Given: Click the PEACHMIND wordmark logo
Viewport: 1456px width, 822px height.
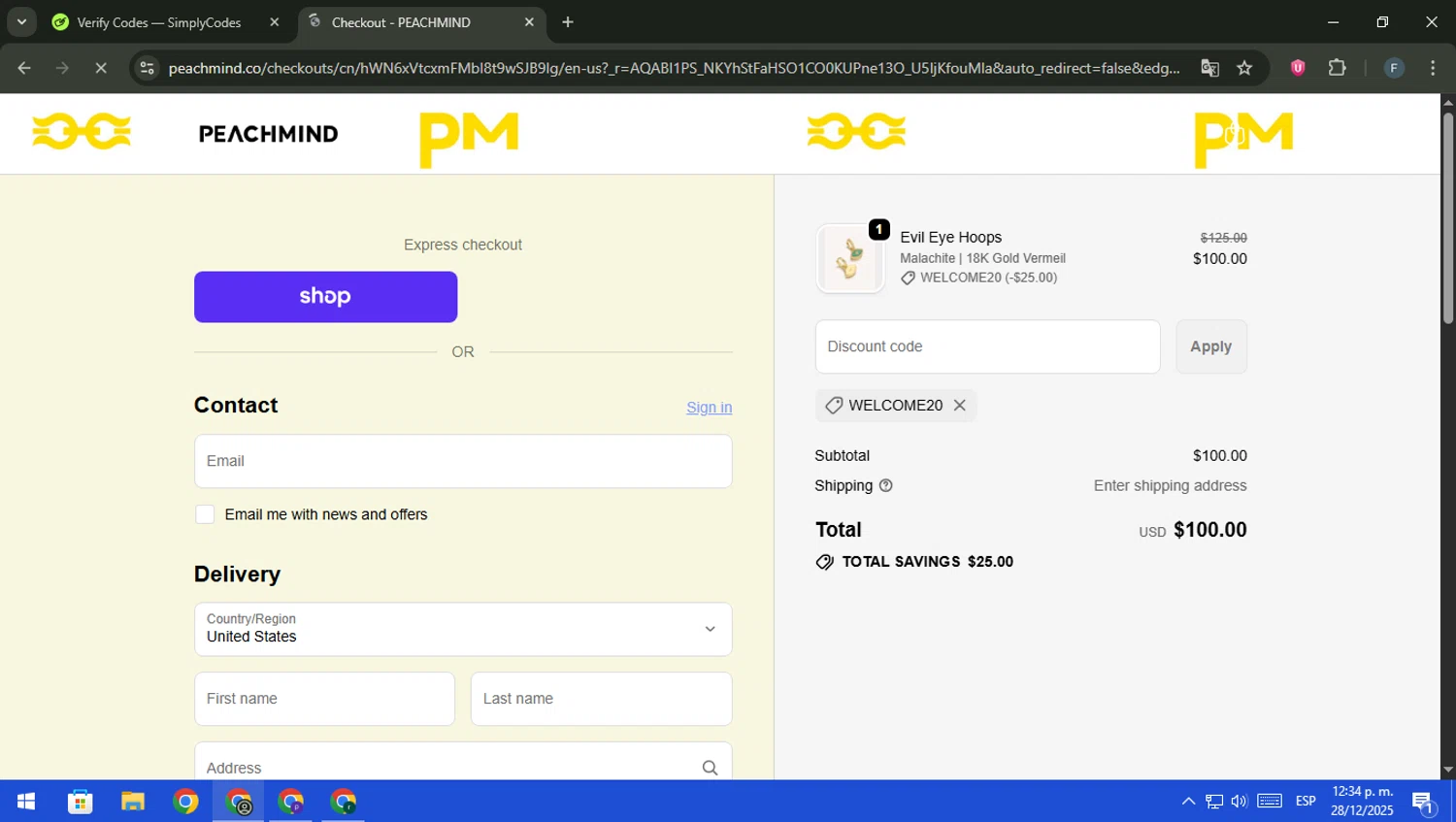Looking at the screenshot, I should (269, 134).
